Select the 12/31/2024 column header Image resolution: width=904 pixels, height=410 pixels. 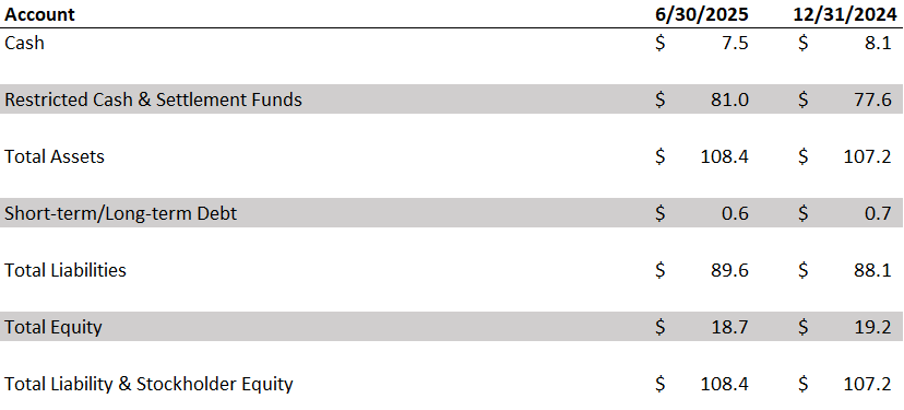[842, 14]
